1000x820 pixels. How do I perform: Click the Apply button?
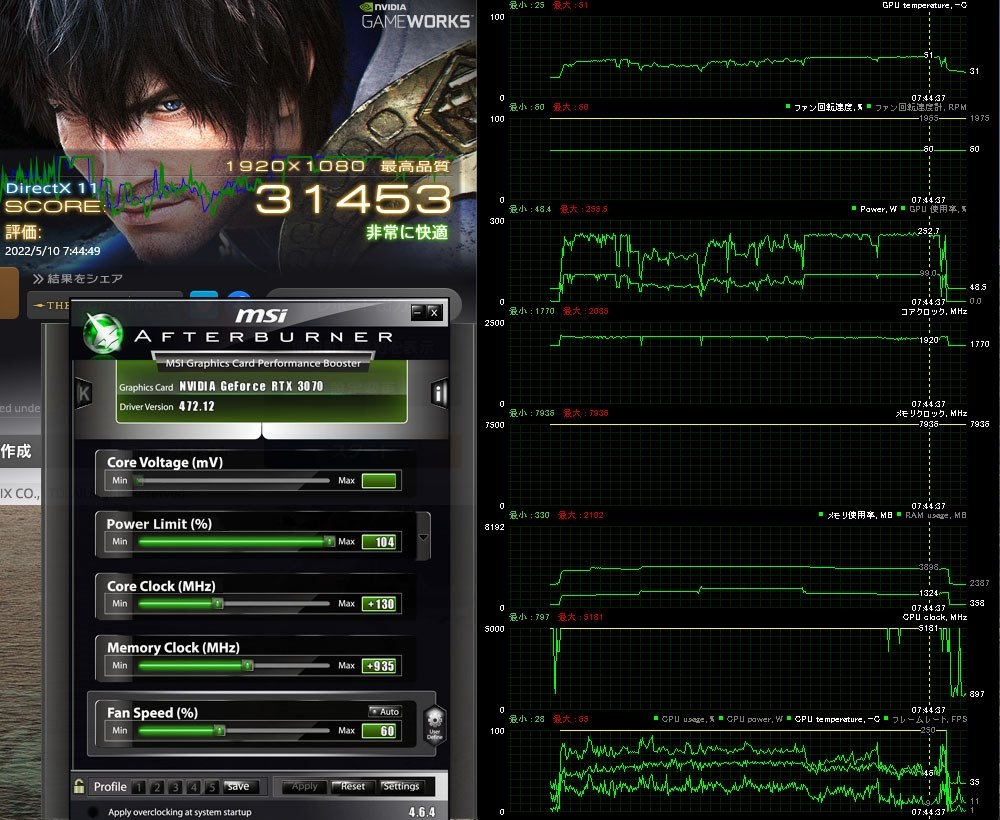tap(304, 787)
